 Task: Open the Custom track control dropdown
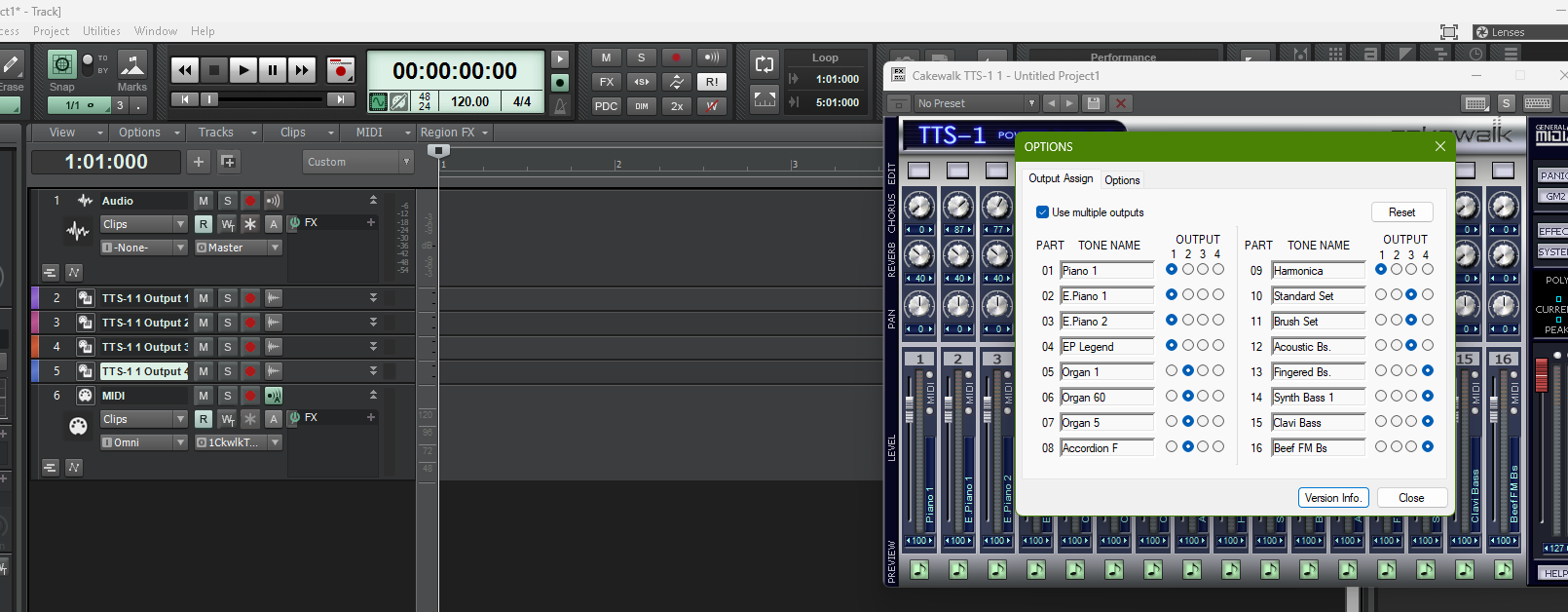(x=358, y=162)
